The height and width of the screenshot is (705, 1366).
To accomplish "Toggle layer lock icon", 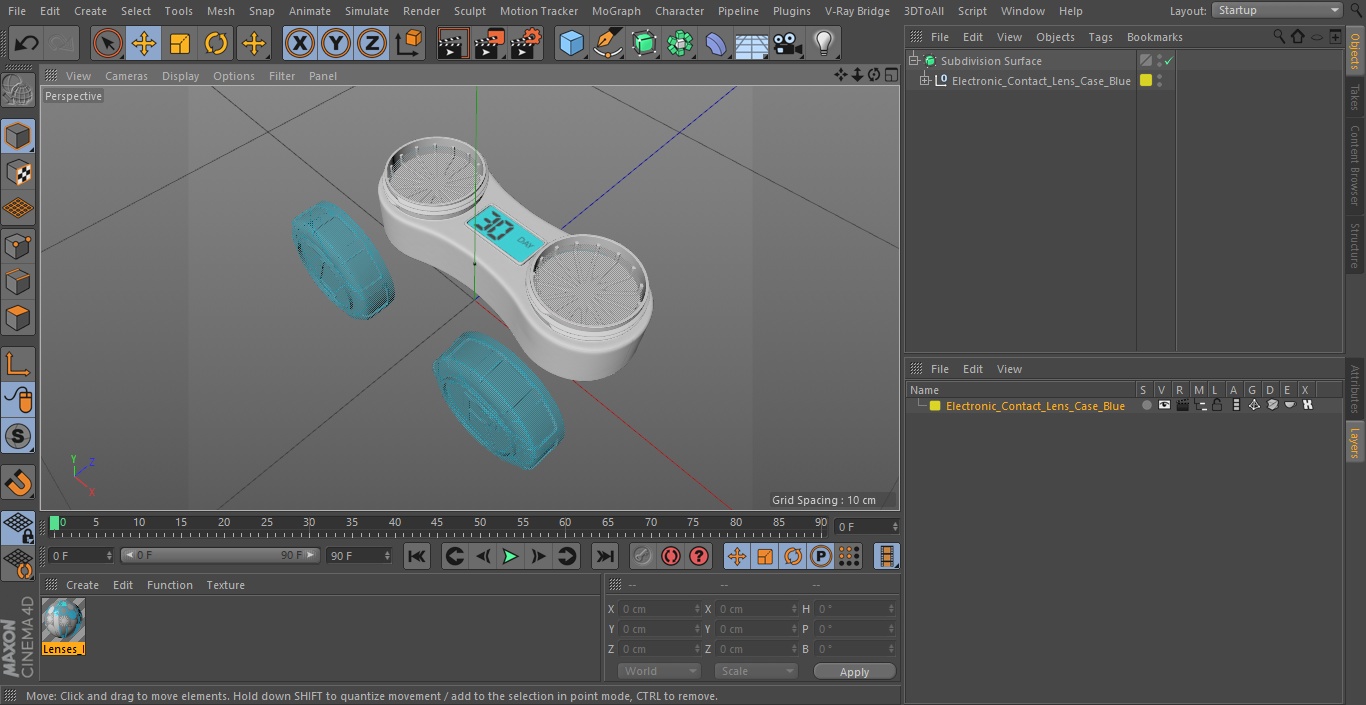I will [1217, 405].
